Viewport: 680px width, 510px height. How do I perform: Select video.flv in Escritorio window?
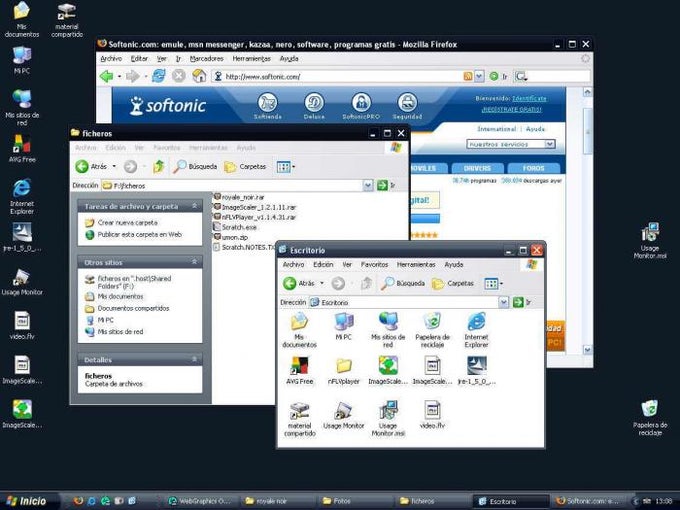point(432,415)
